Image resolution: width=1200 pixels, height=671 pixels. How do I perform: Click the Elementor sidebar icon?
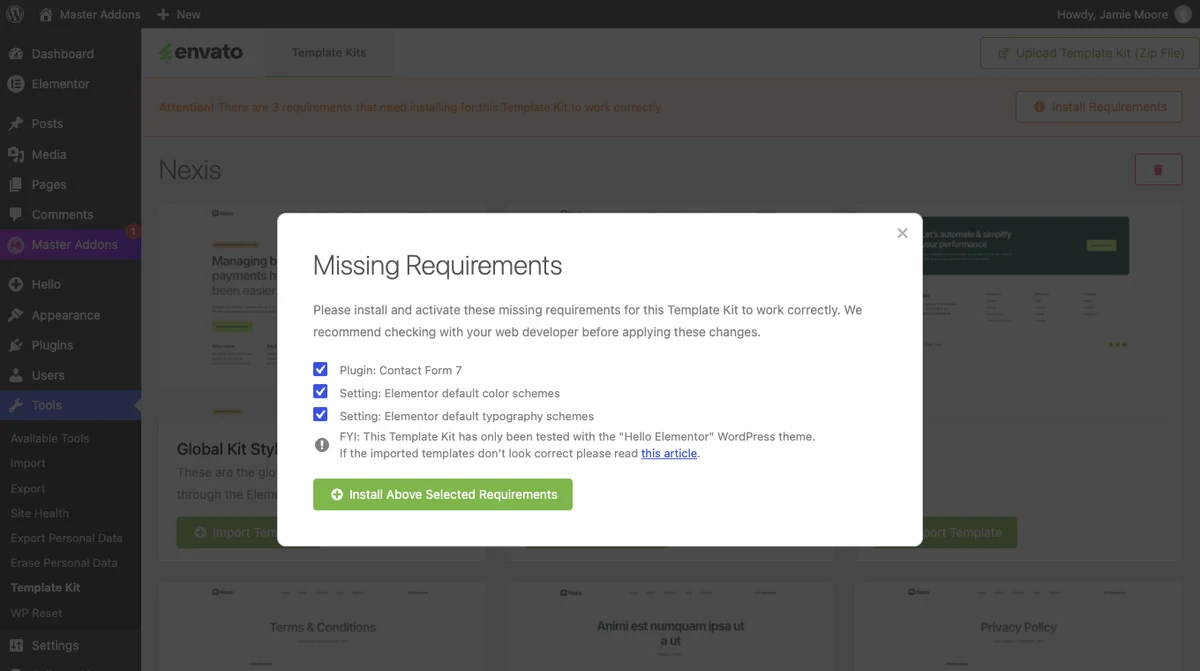pyautogui.click(x=16, y=84)
